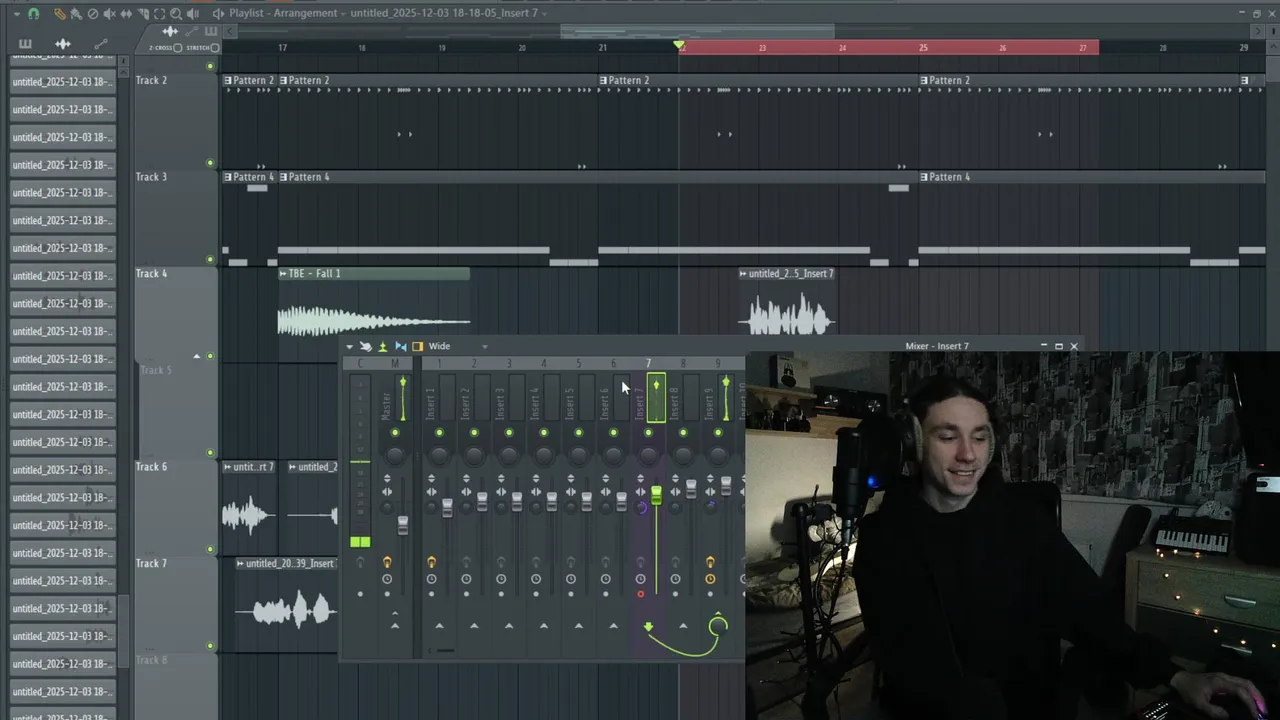This screenshot has width=1280, height=720.
Task: Click the mixer horizontal scrollbar
Action: pos(445,650)
